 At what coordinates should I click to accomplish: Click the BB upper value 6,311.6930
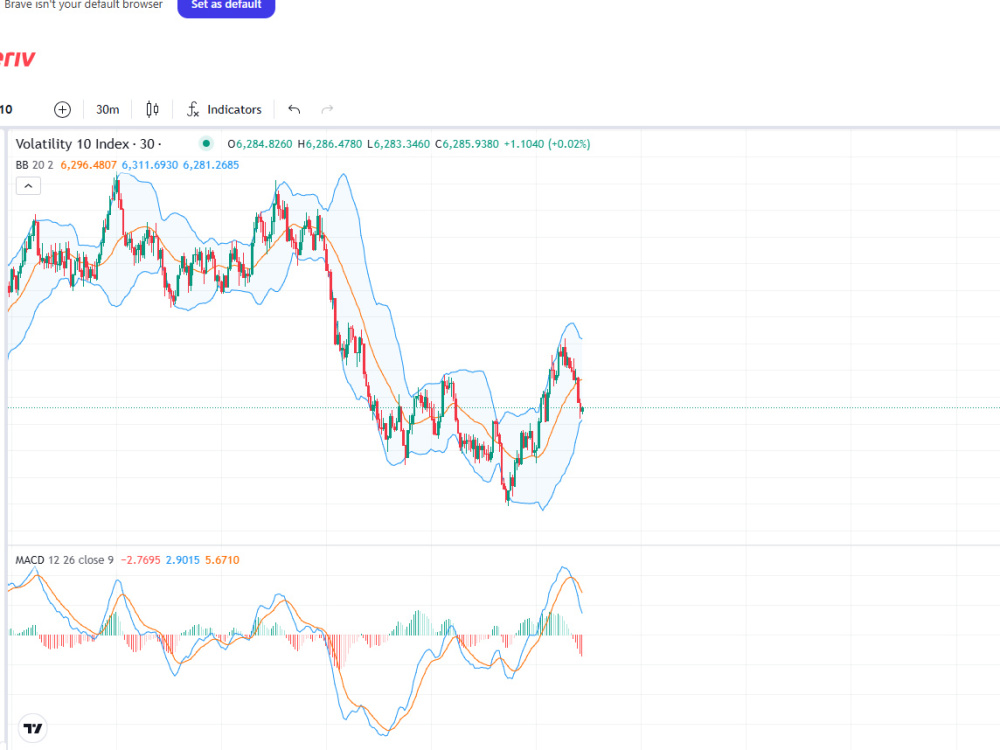[x=150, y=165]
